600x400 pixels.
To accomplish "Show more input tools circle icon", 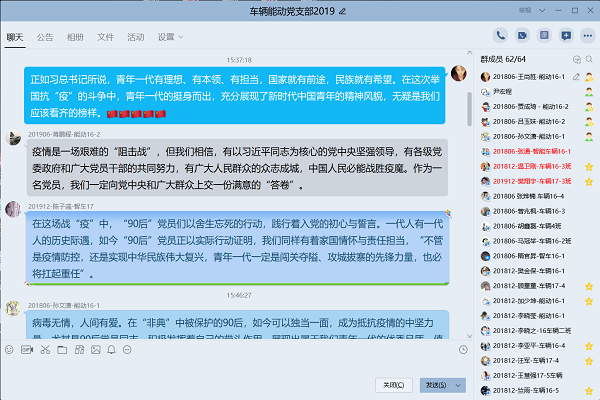I will point(127,349).
